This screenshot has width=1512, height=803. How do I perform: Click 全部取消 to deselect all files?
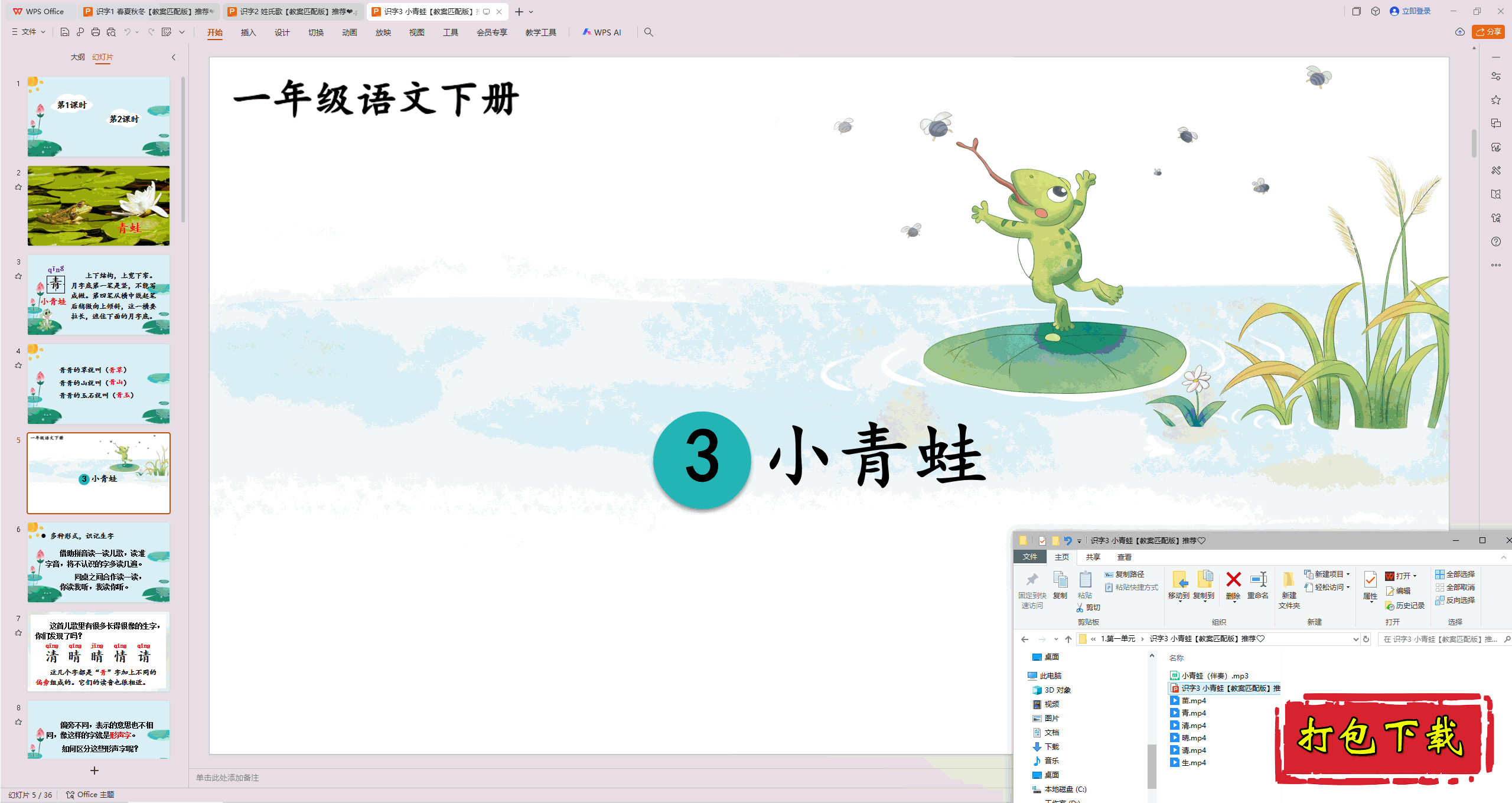1455,587
